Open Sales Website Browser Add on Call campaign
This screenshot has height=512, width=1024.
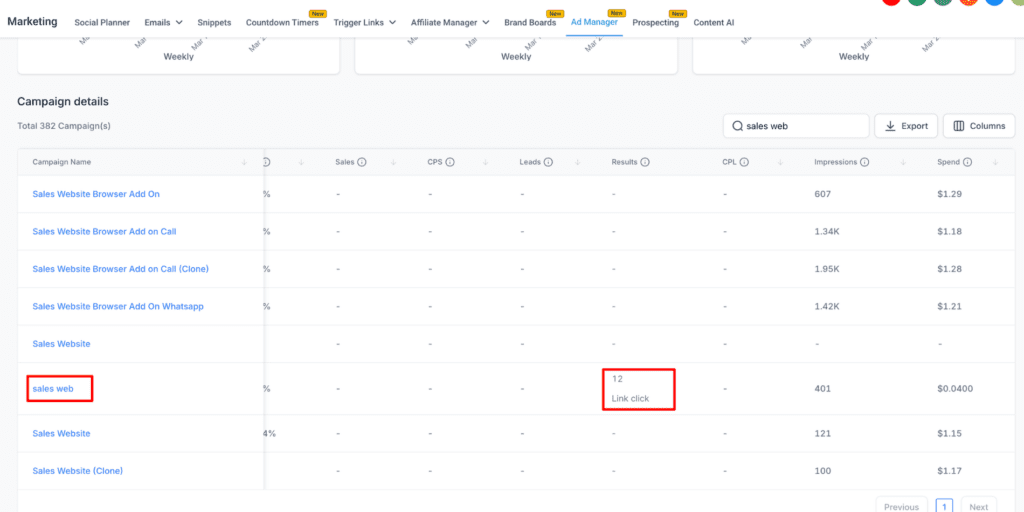(104, 231)
